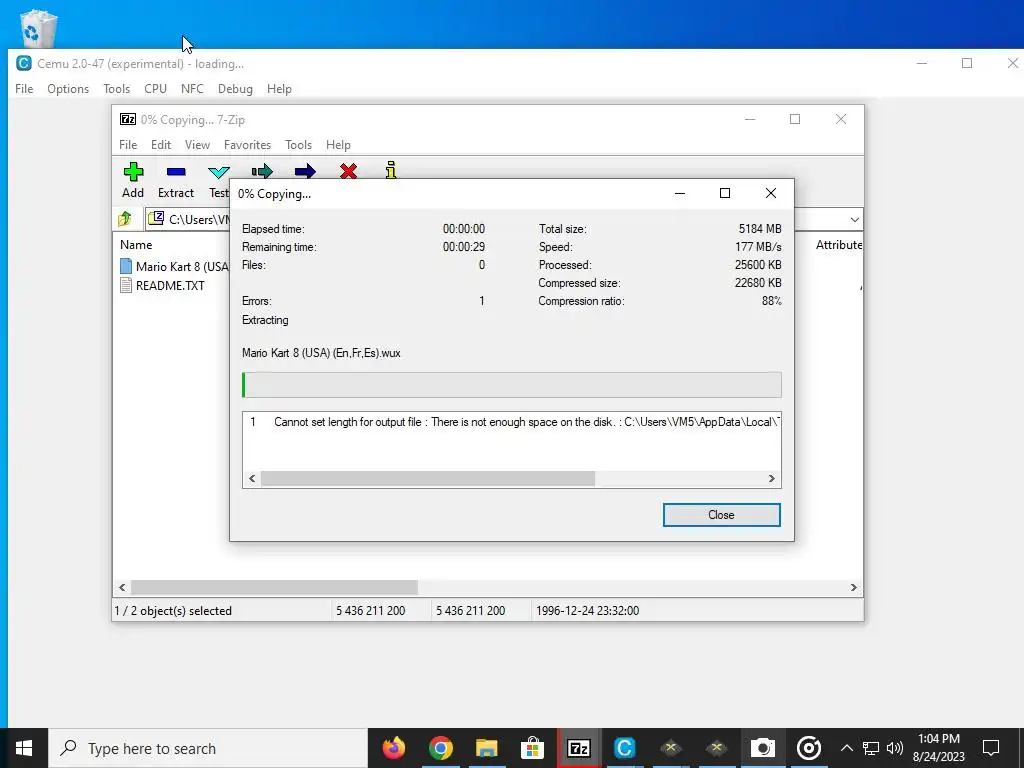Click the Test checkmark icon

218,172
